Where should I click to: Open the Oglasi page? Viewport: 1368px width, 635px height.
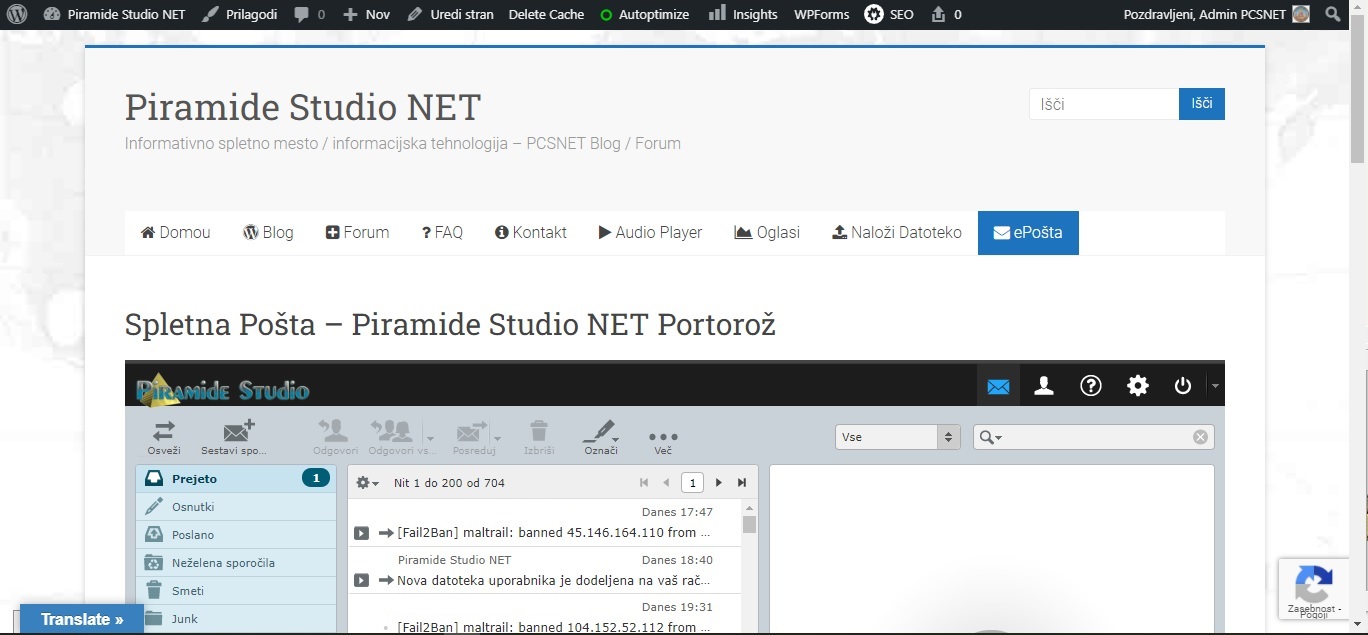point(767,233)
